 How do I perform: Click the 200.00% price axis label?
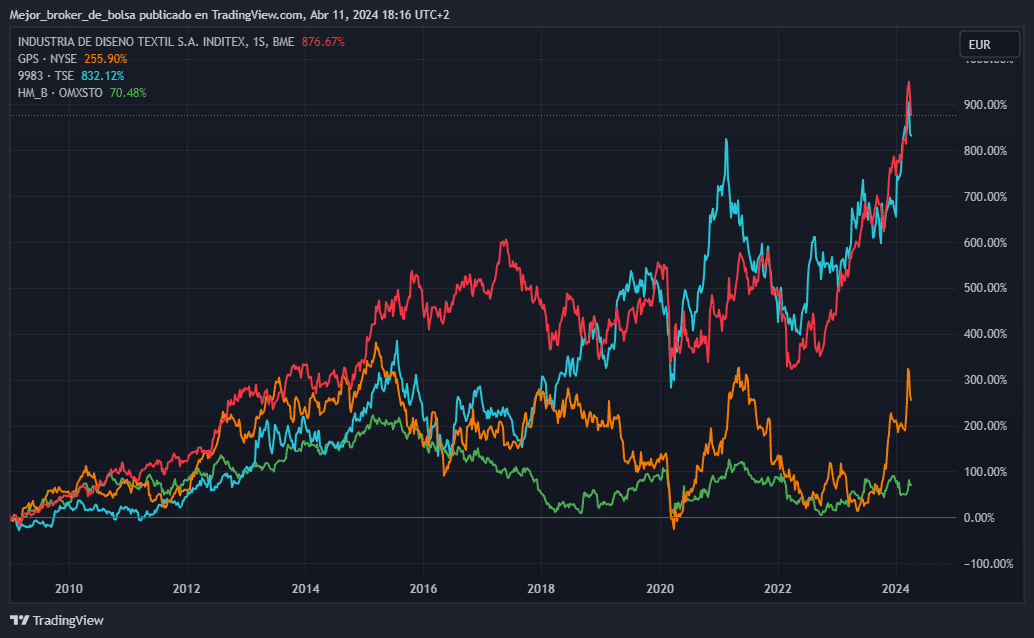985,426
